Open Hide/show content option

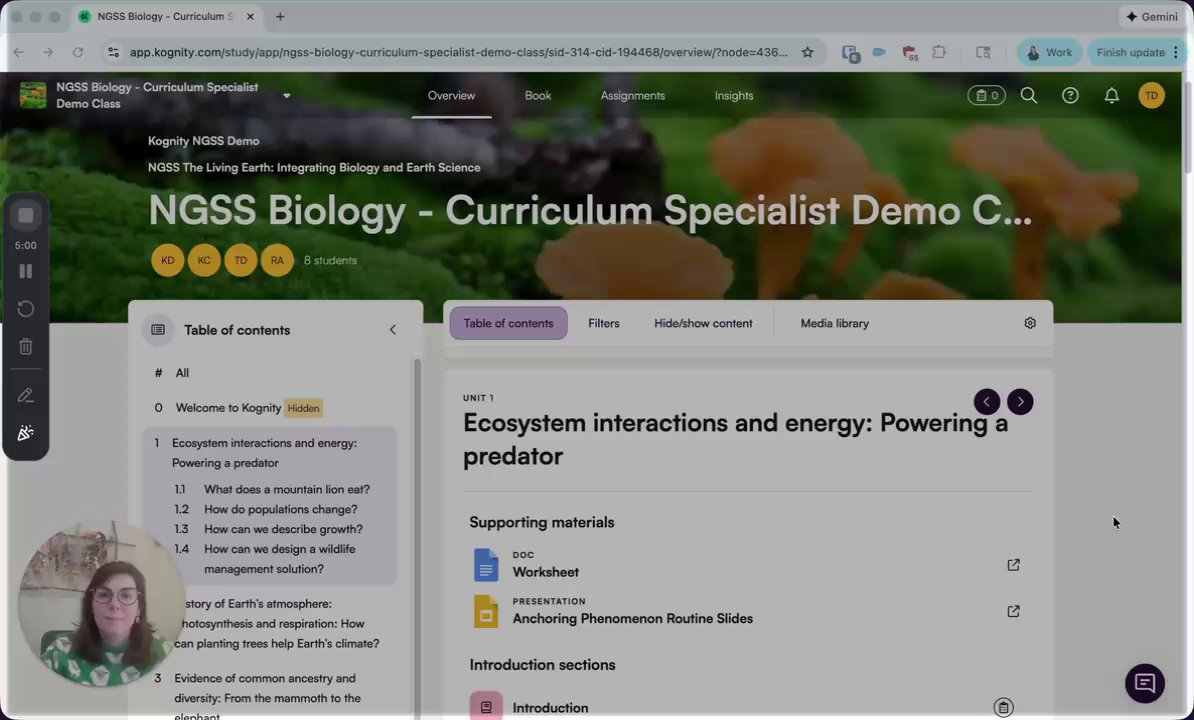pyautogui.click(x=703, y=323)
